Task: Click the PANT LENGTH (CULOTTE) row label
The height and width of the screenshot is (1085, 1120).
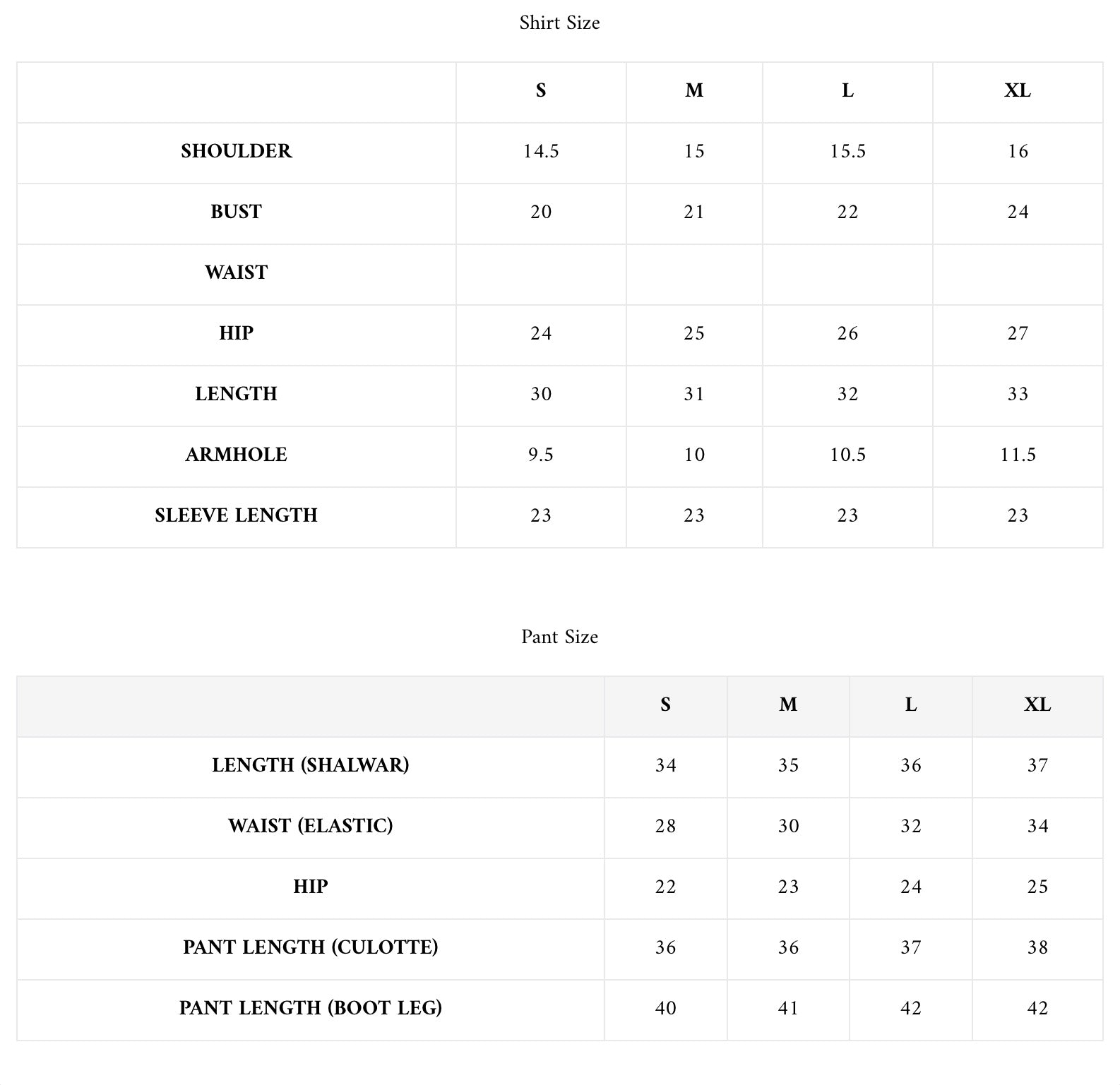Action: (x=310, y=947)
